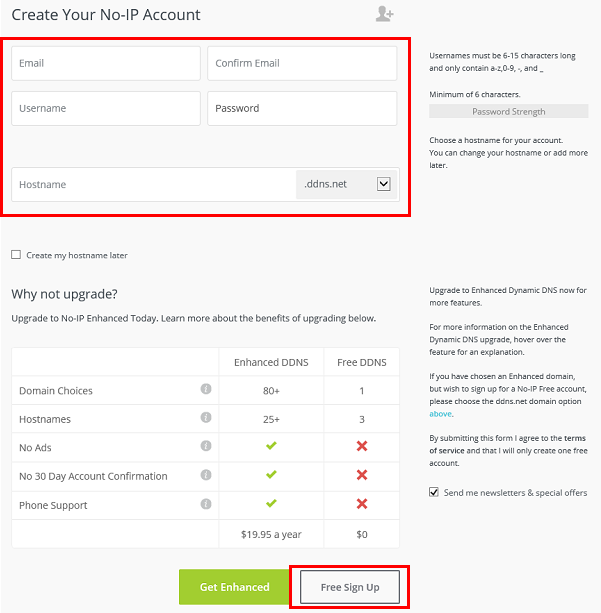Click the info icon next to Phone Support
The image size is (601, 613).
coord(206,504)
